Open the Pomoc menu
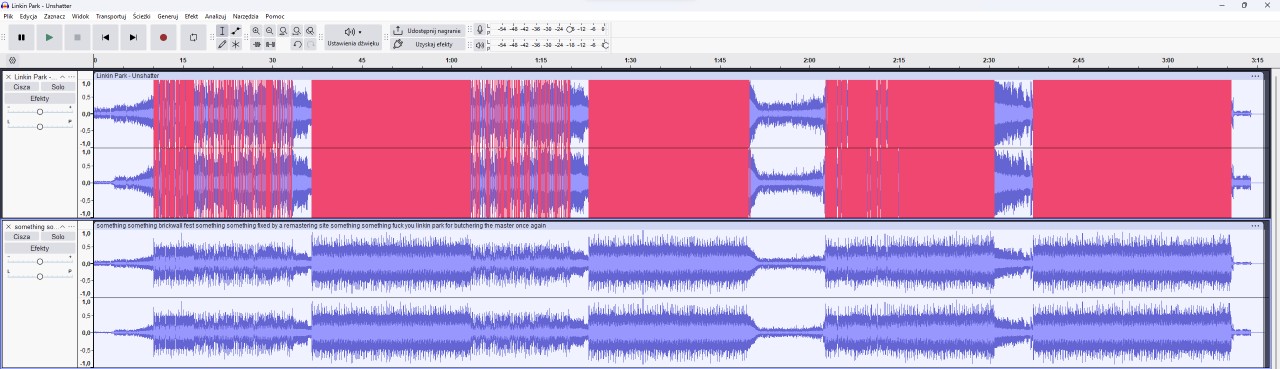This screenshot has height=369, width=1280. pos(274,16)
